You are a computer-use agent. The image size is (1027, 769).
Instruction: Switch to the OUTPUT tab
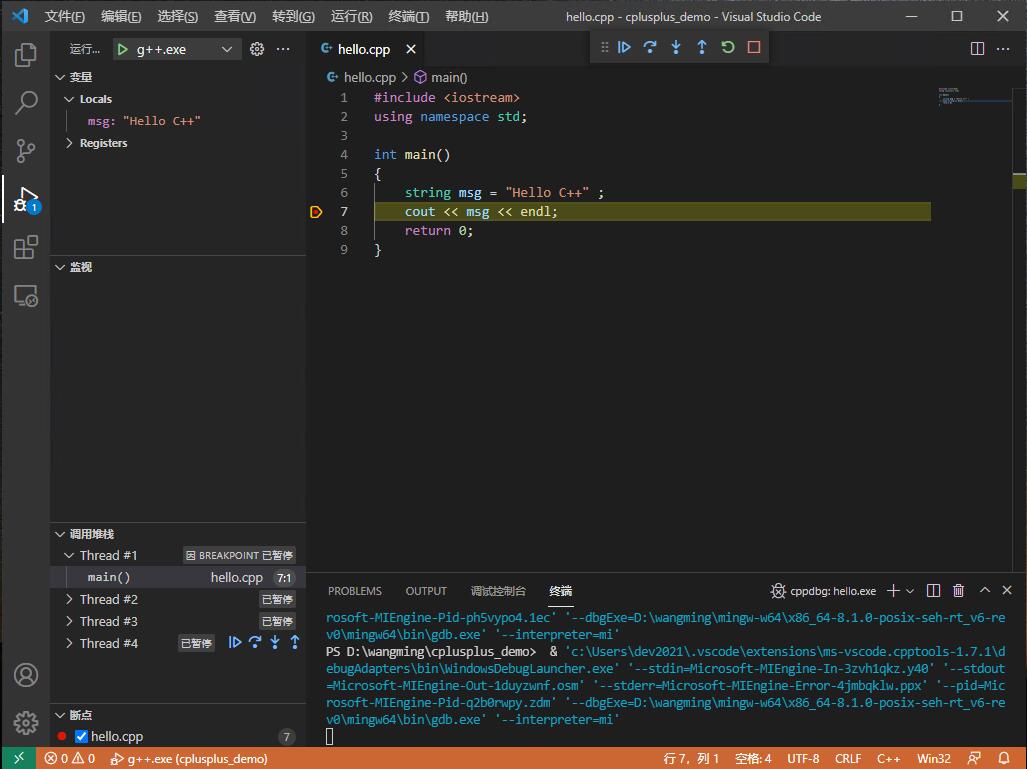coord(426,590)
